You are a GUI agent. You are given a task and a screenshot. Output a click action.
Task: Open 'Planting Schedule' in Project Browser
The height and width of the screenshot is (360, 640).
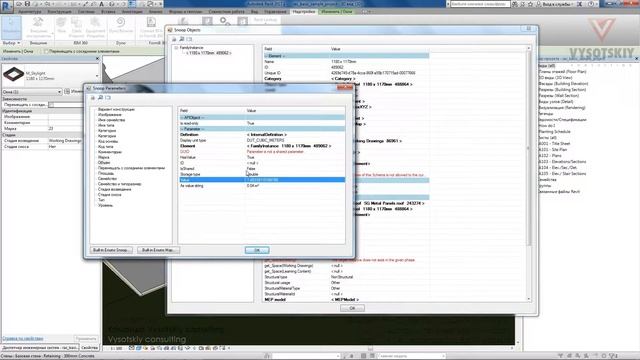[554, 132]
